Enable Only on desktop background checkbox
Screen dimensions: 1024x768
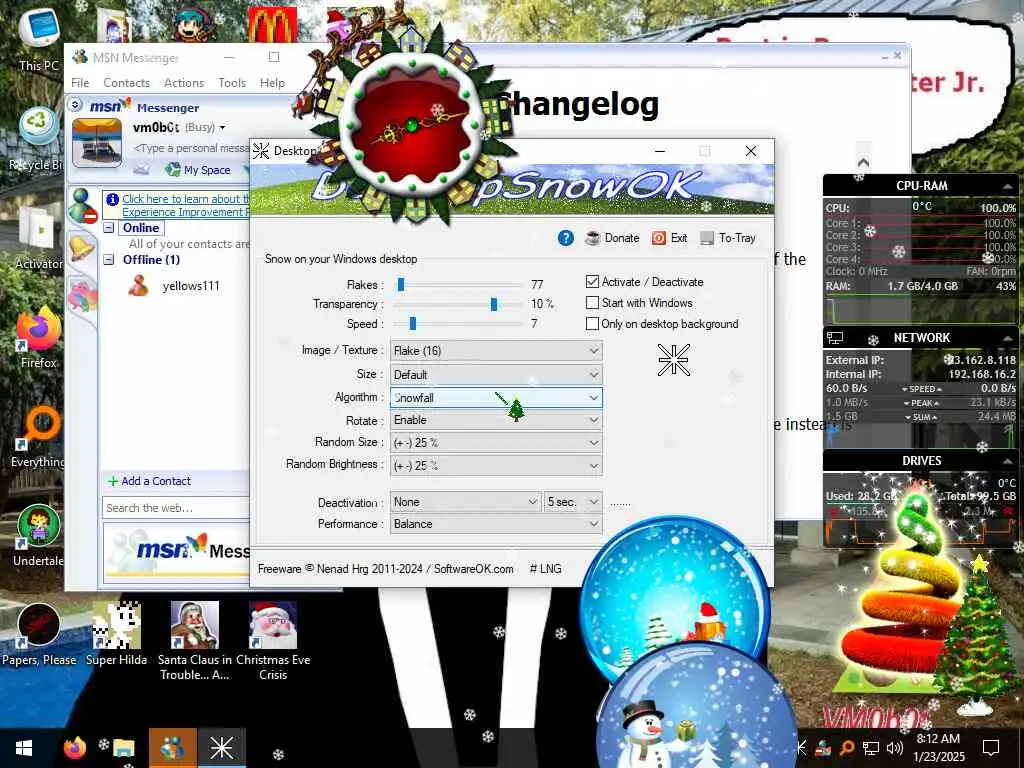click(592, 323)
